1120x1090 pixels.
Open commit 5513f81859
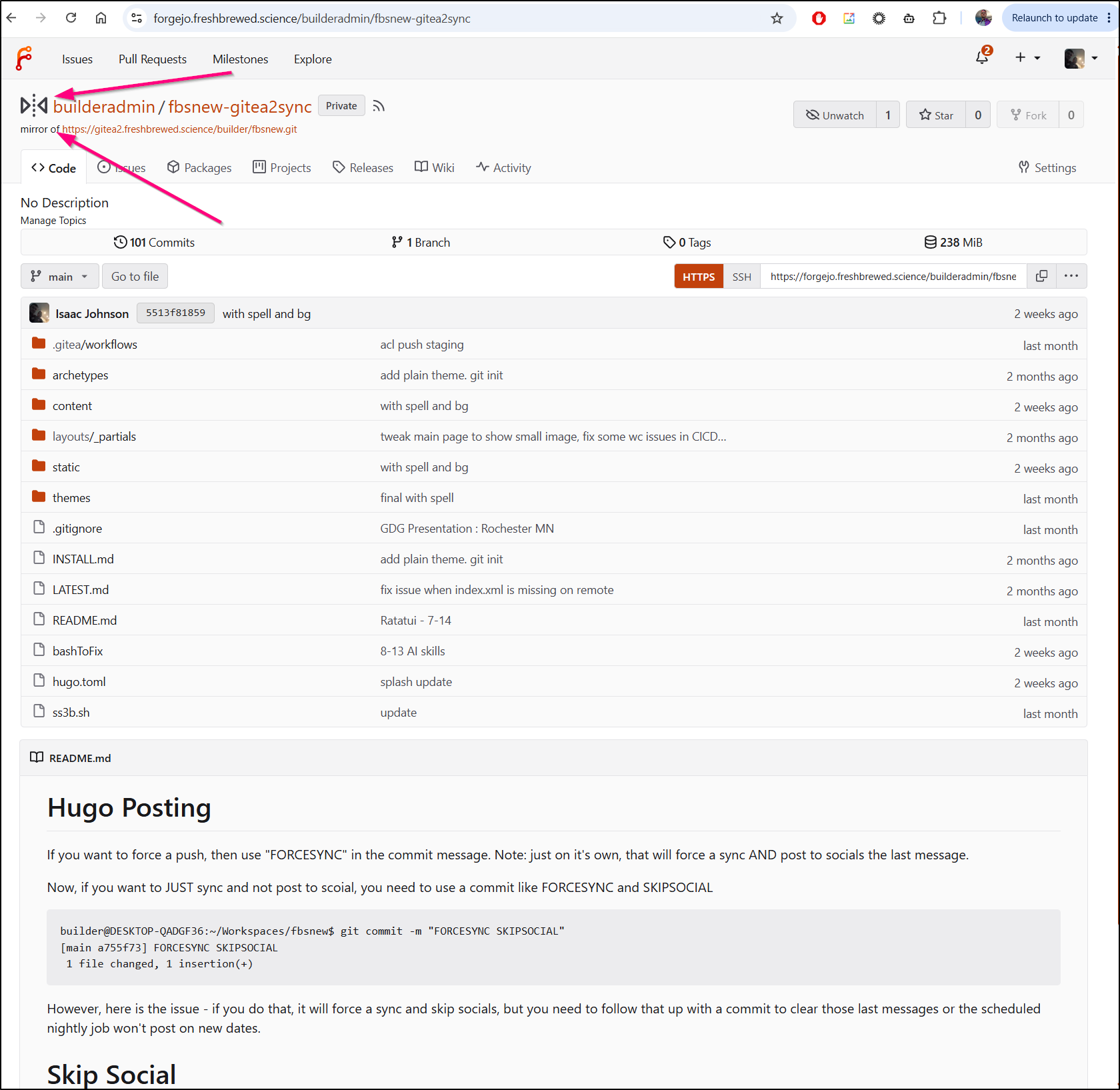[175, 313]
